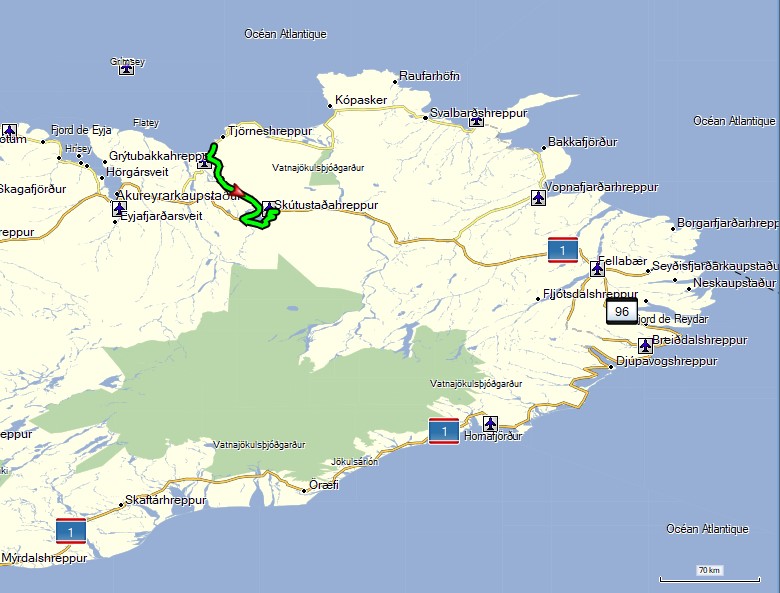
Task: Click the 70 km map scale bar
Action: coord(709,574)
